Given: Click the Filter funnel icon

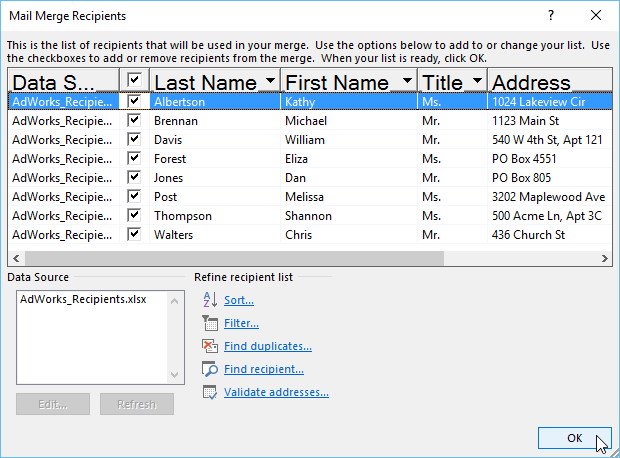Looking at the screenshot, I should point(209,323).
